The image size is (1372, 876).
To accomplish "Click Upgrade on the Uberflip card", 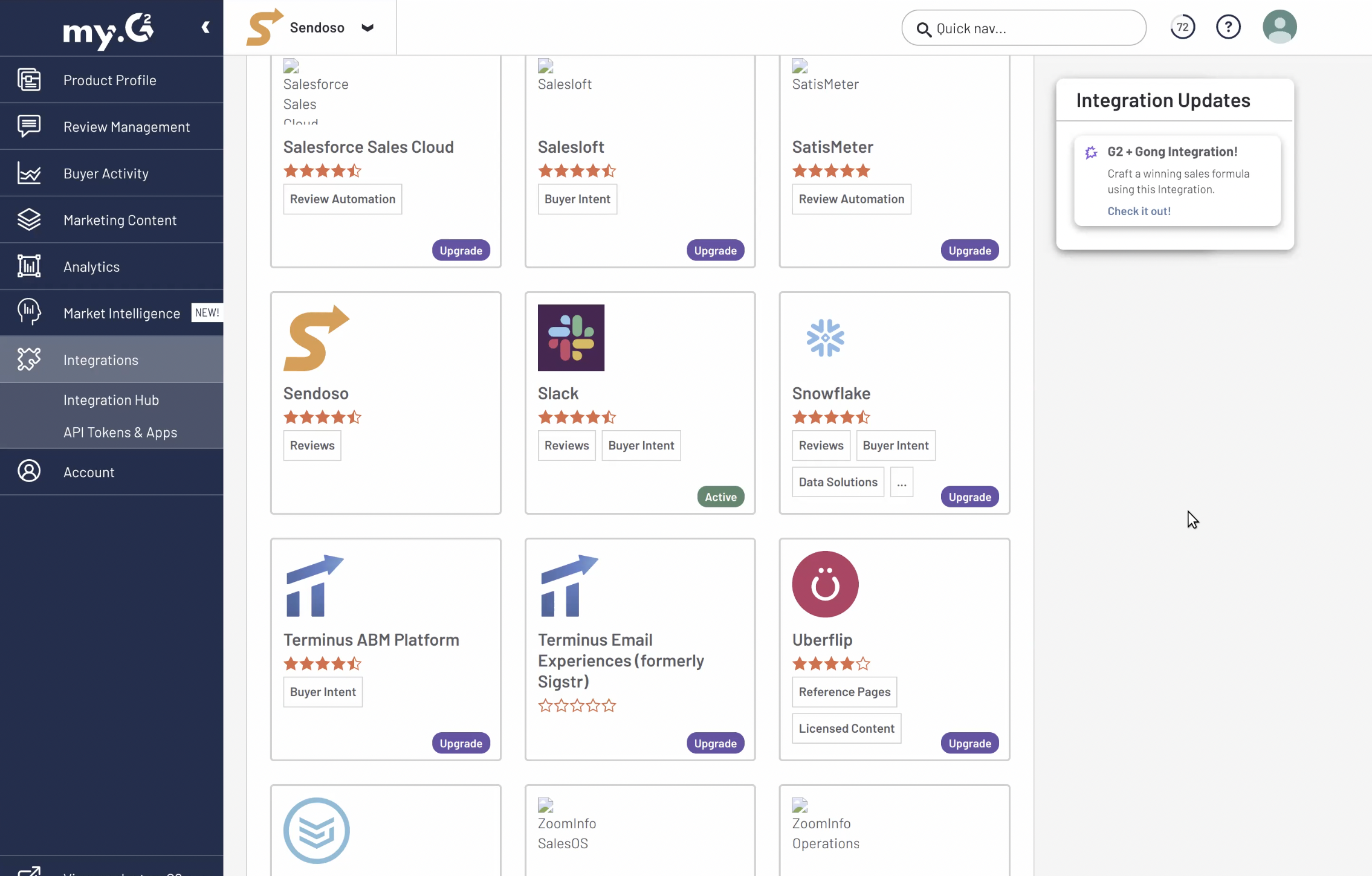I will 969,743.
